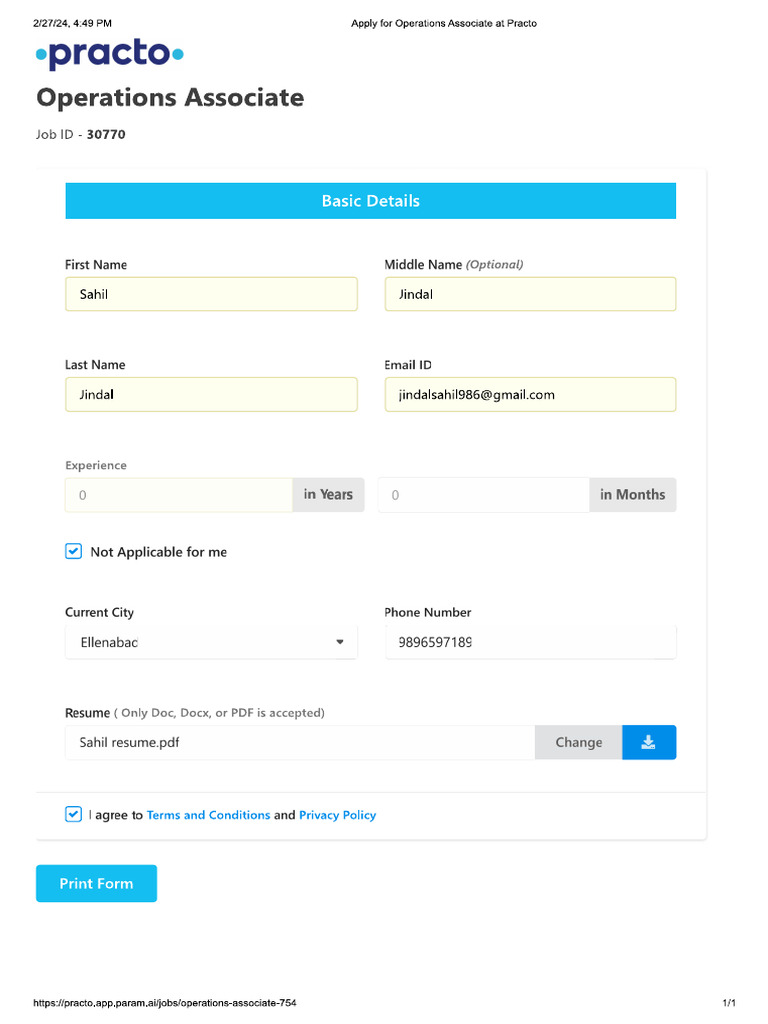
Task: Select the Last Name text box
Action: click(210, 394)
